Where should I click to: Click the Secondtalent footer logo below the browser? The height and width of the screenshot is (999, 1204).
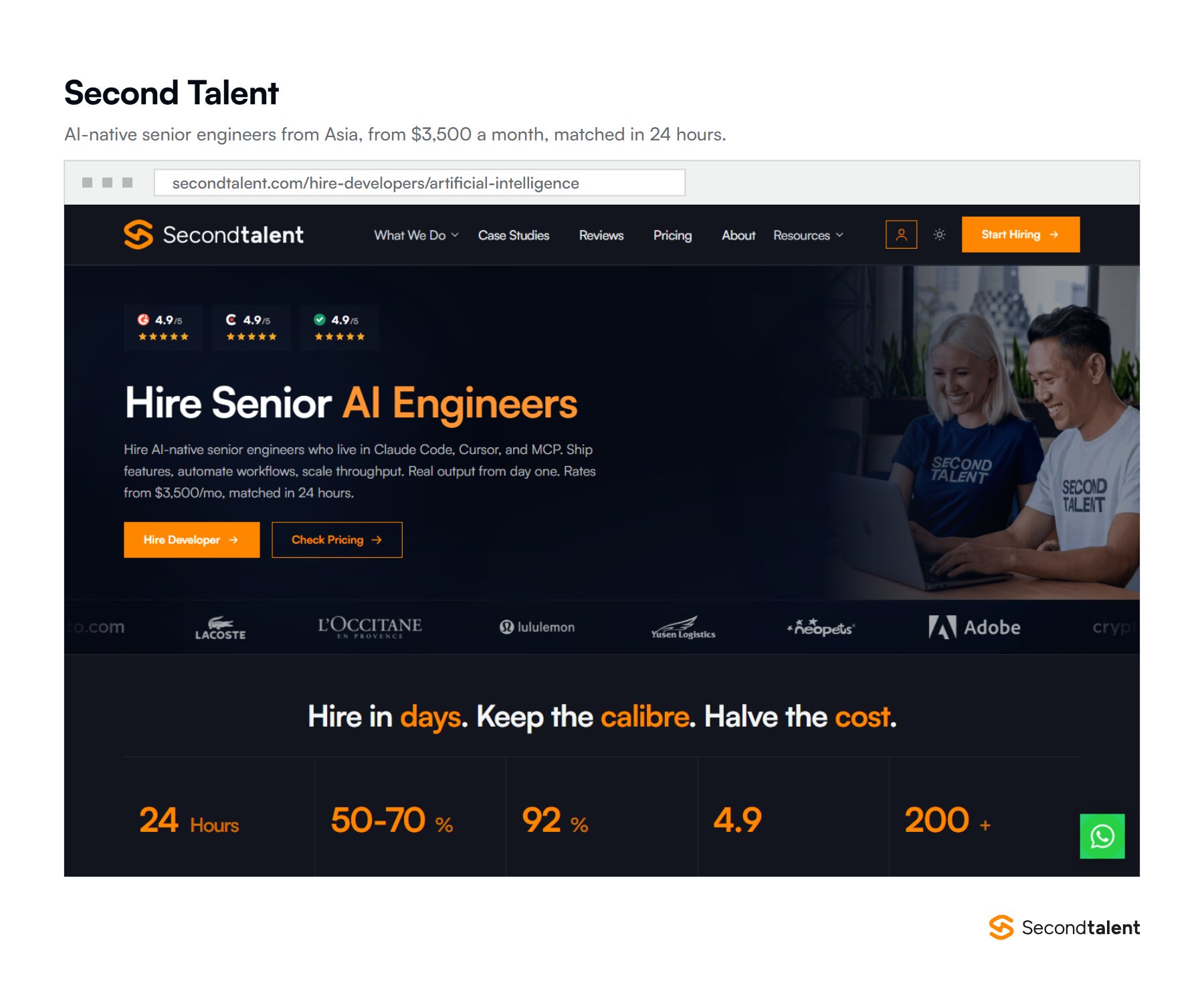click(1064, 927)
